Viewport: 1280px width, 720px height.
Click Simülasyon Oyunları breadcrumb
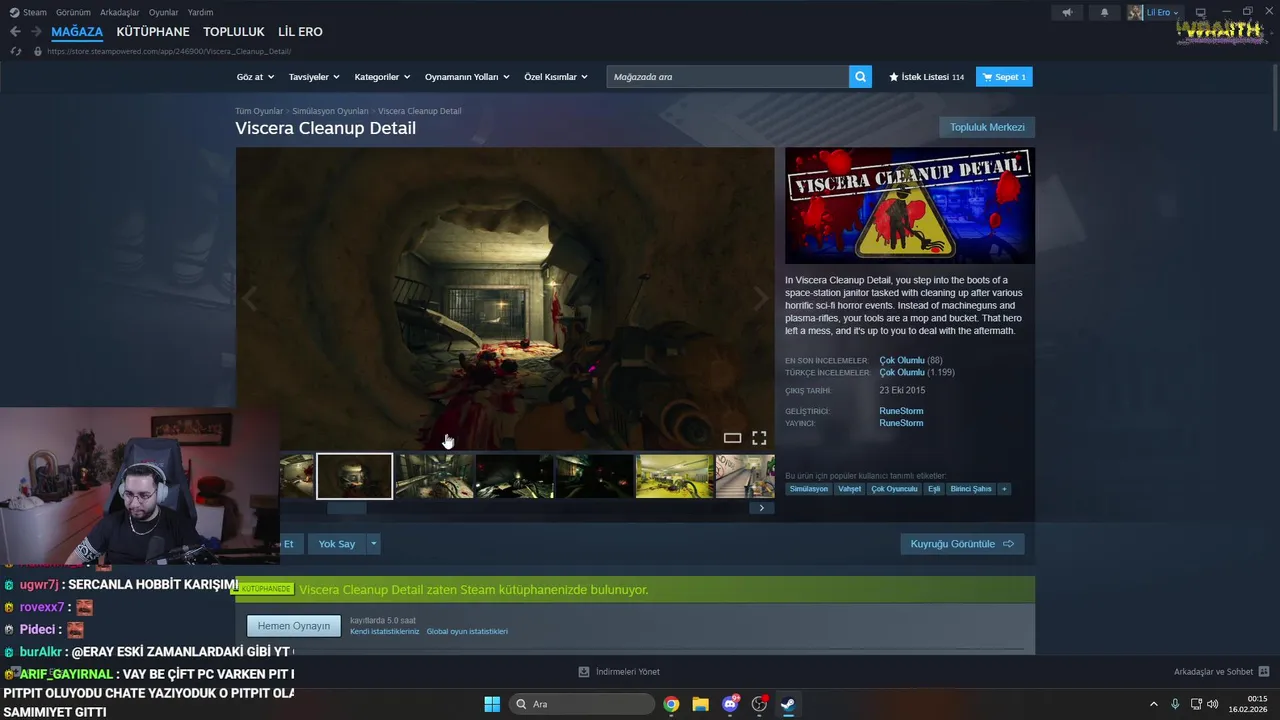click(330, 111)
